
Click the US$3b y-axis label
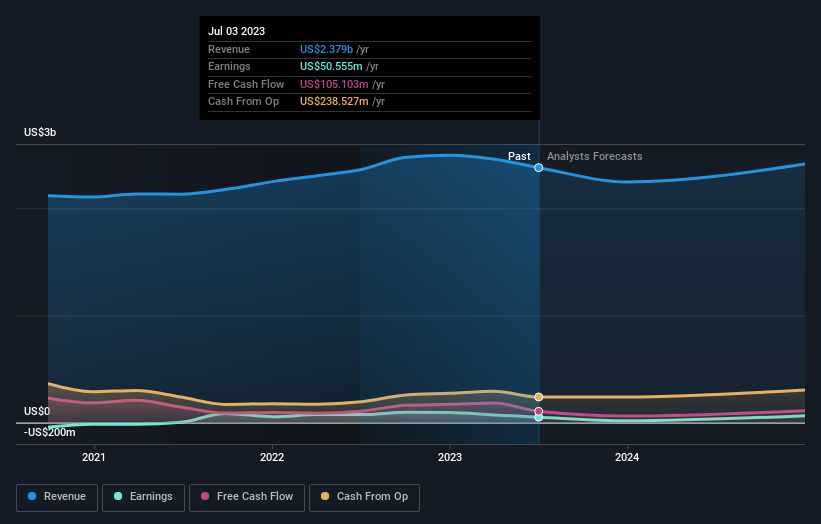(x=40, y=132)
